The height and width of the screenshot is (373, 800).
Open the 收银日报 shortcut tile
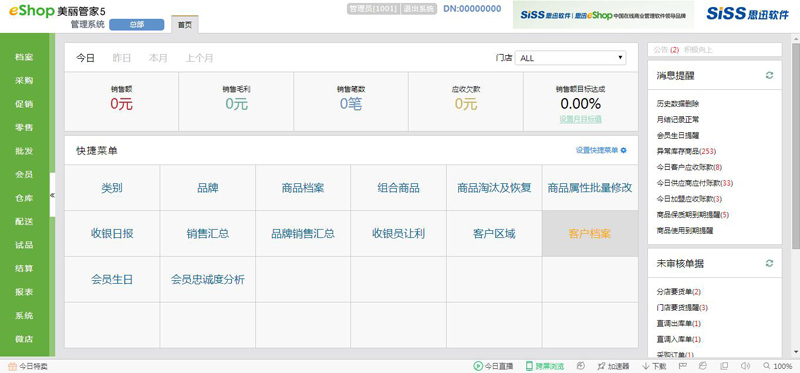click(x=112, y=234)
